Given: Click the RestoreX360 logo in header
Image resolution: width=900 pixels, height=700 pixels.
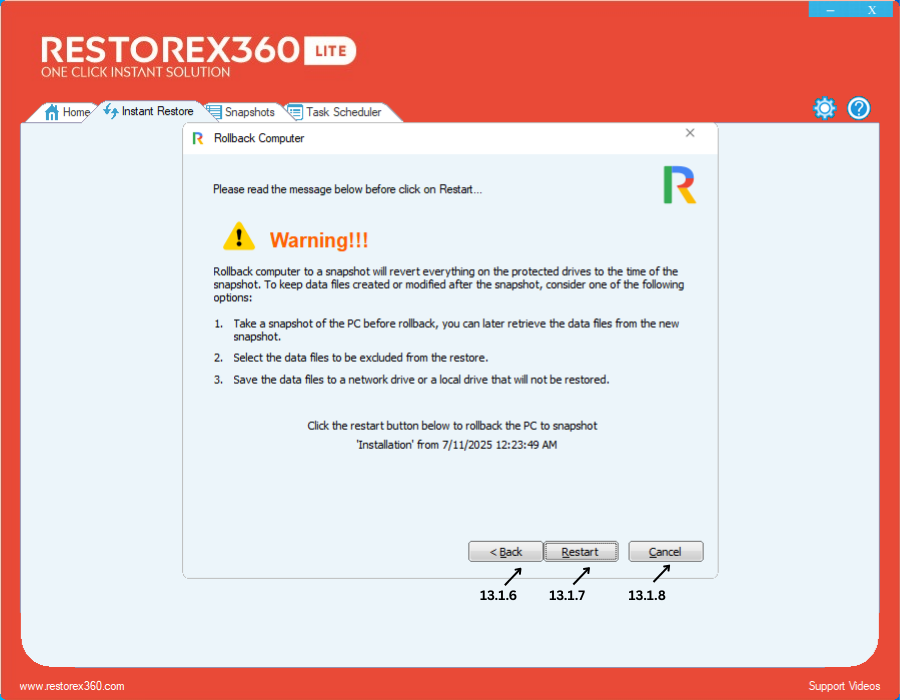Looking at the screenshot, I should point(170,50).
